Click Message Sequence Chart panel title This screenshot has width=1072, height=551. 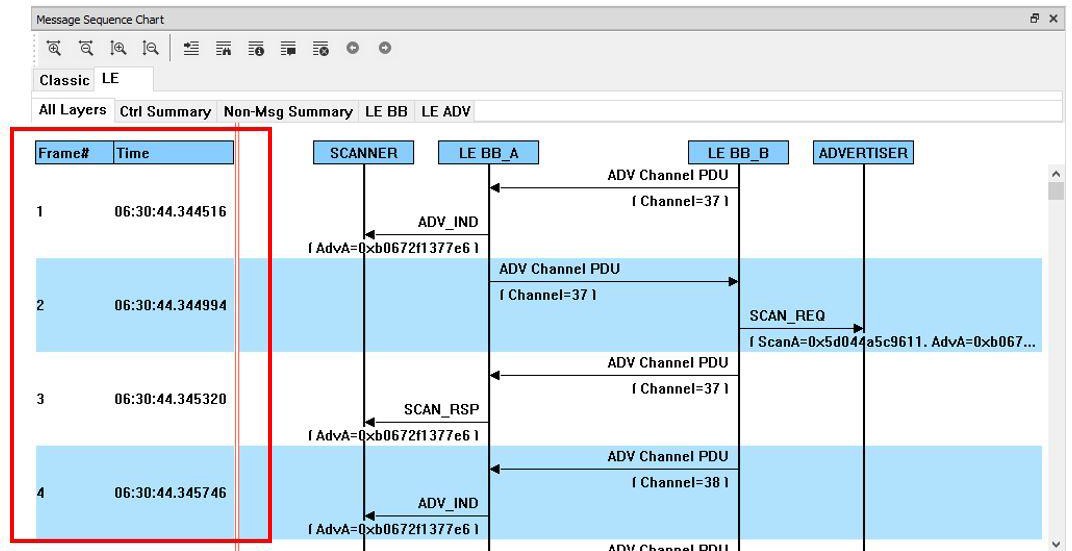tap(100, 20)
